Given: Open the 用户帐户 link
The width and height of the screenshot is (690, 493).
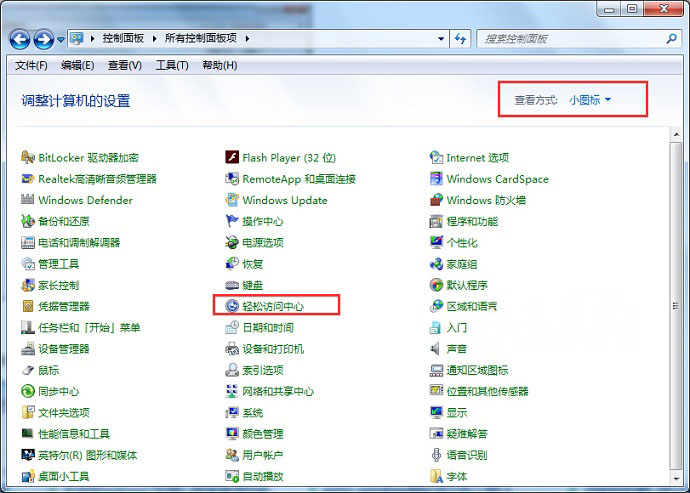Looking at the screenshot, I should [263, 455].
